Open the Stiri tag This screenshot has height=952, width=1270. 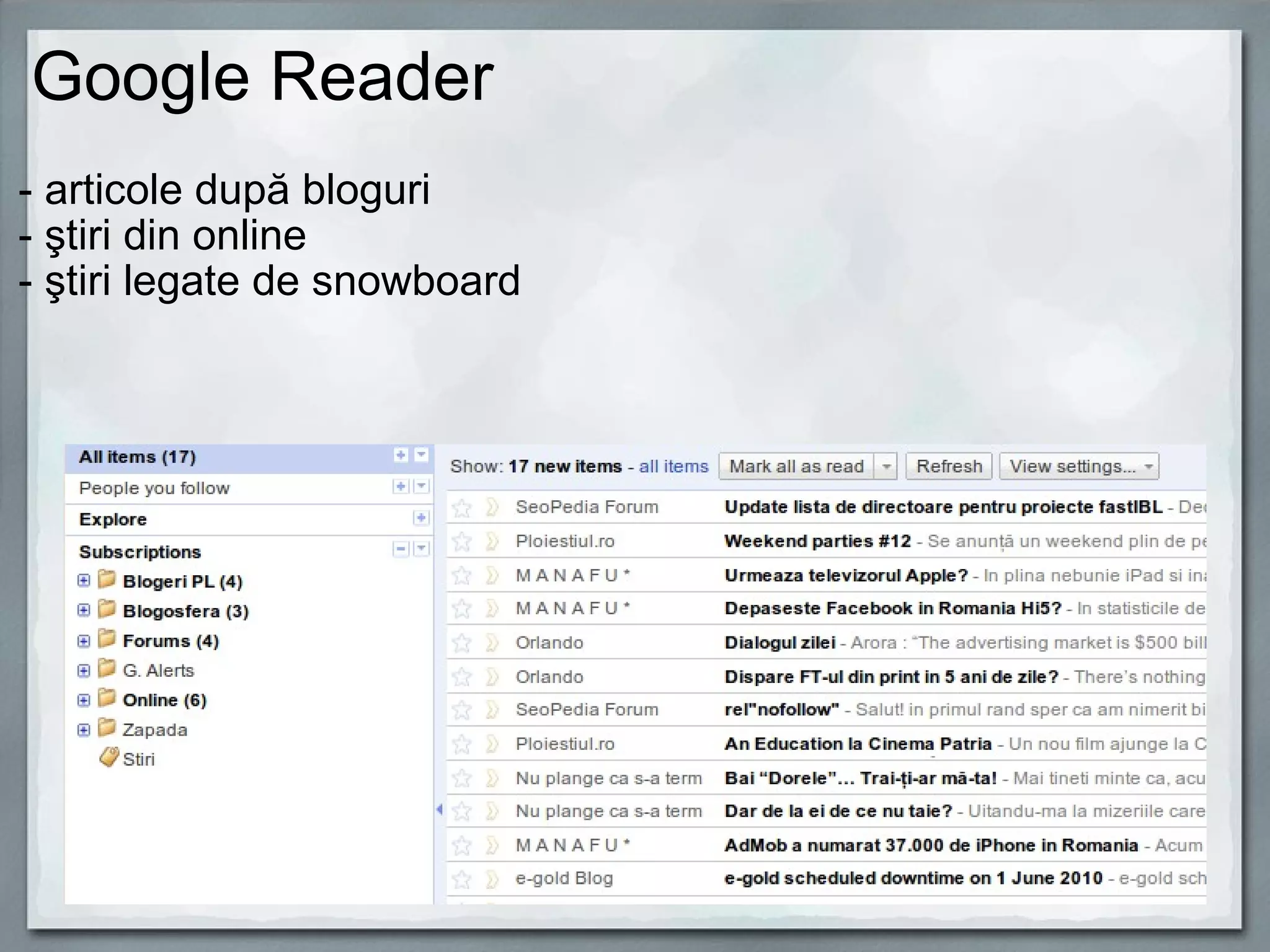tap(138, 759)
